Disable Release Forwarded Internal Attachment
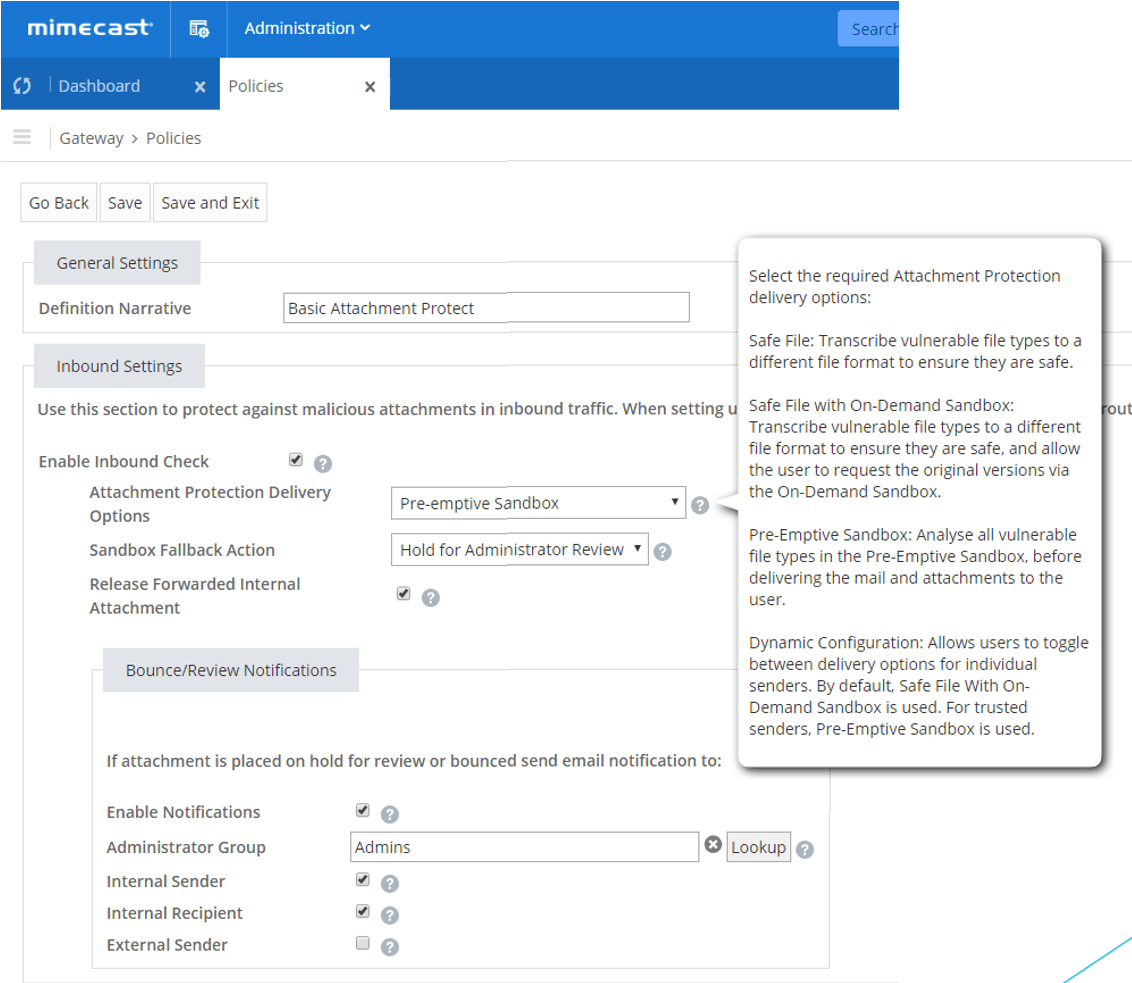This screenshot has width=1132, height=983. [403, 593]
